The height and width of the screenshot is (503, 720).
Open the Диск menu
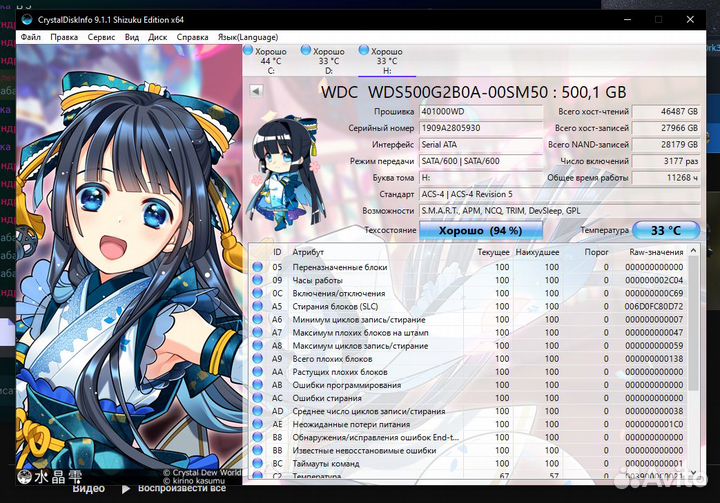pos(157,37)
